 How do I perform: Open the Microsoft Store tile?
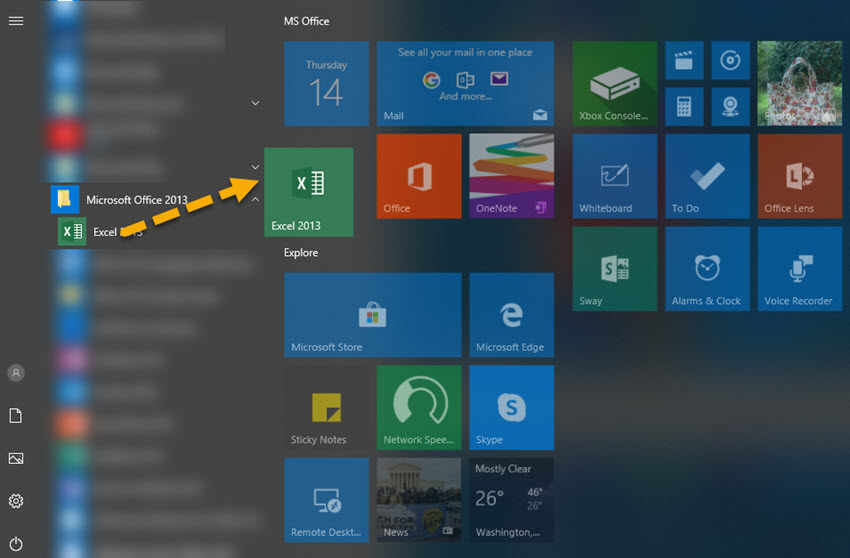[373, 315]
